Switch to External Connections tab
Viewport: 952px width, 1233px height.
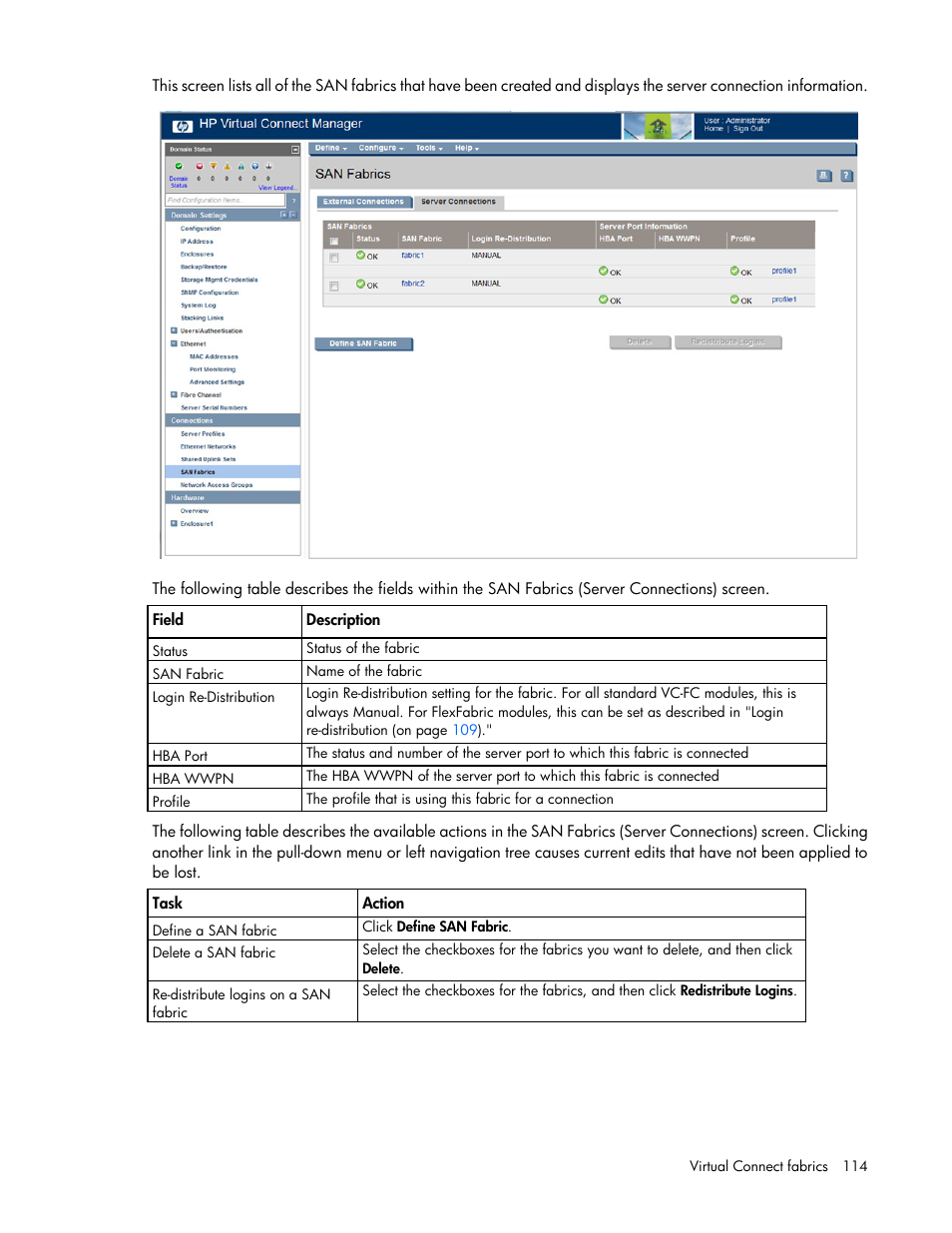(363, 202)
